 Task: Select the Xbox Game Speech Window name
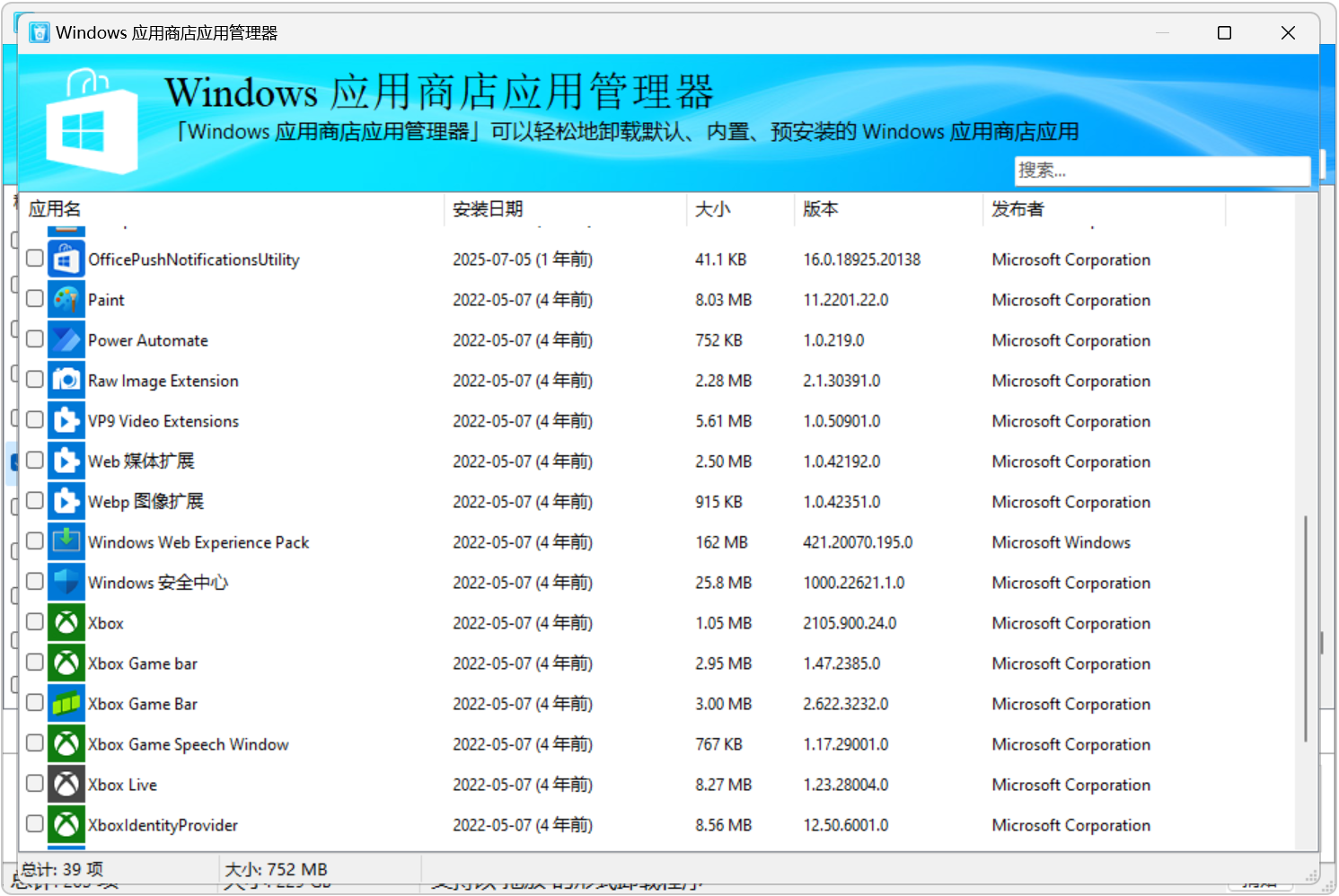coord(189,744)
